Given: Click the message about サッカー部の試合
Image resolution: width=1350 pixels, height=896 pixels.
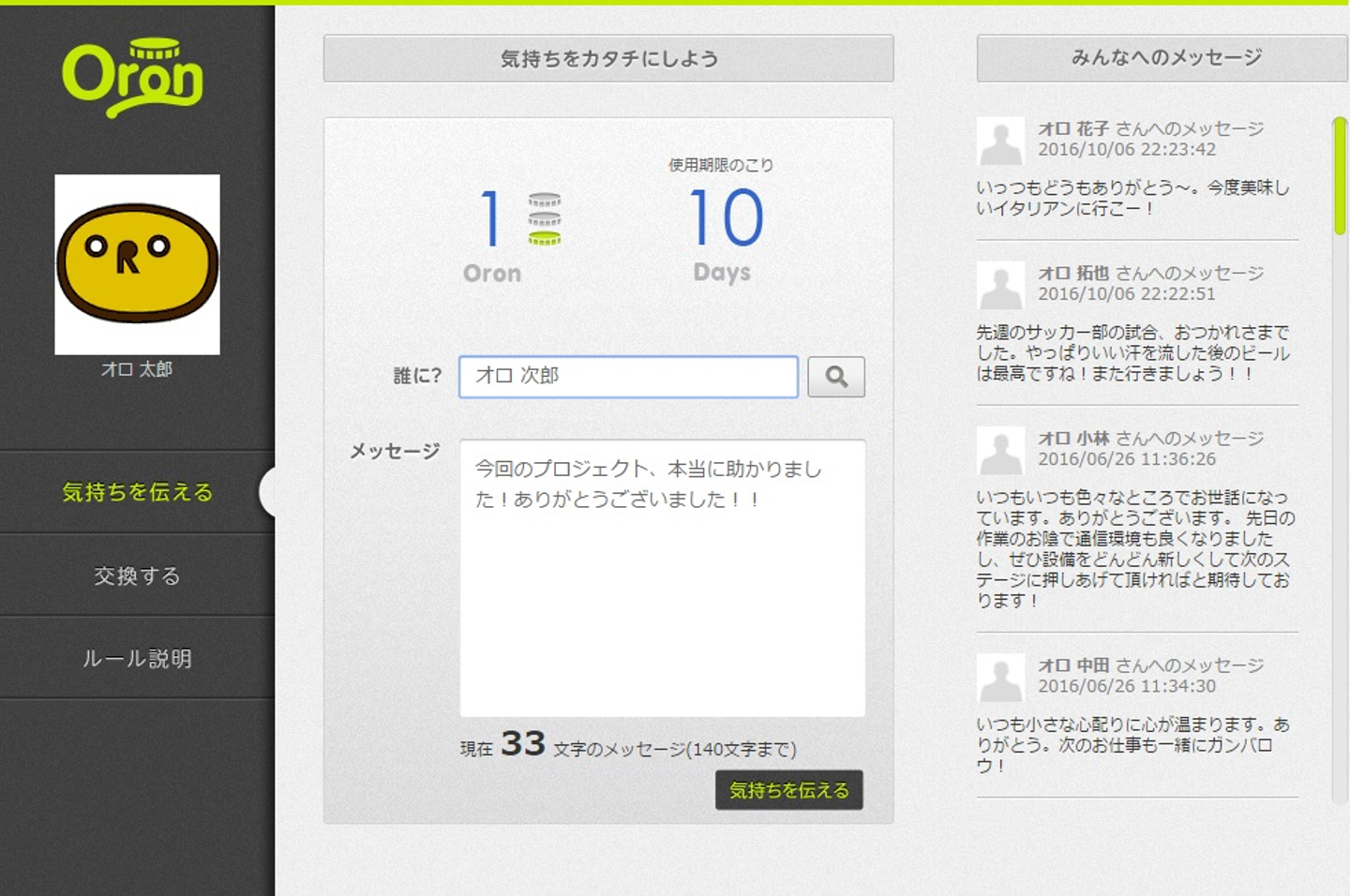Looking at the screenshot, I should pos(1133,352).
